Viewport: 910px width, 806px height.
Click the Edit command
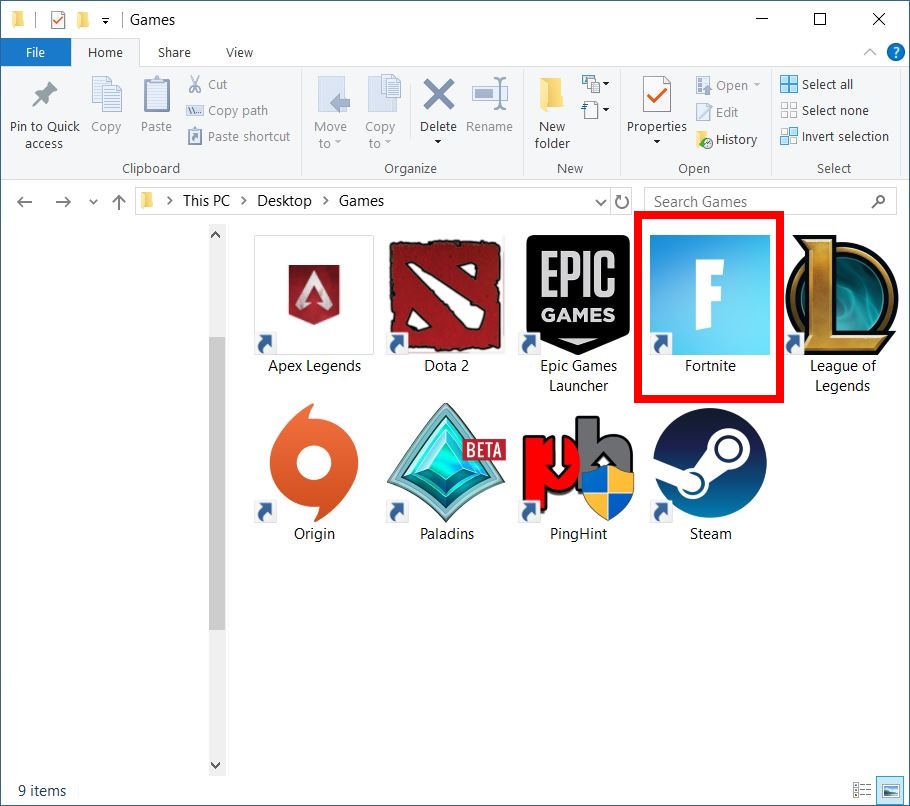(x=717, y=112)
